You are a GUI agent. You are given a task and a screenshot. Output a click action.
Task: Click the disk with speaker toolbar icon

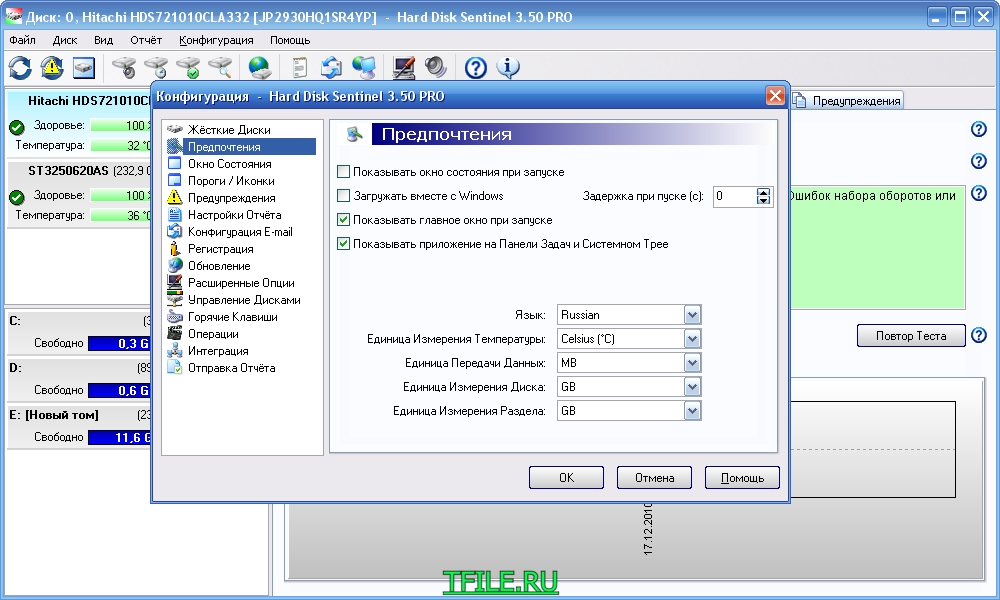point(124,67)
